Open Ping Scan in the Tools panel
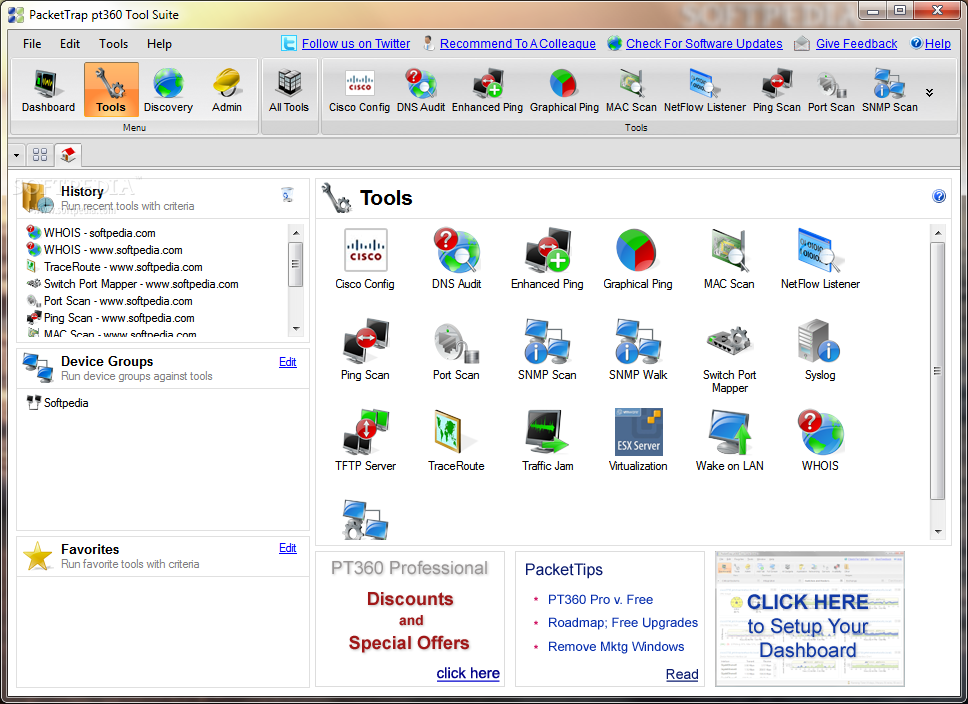Viewport: 968px width, 704px height. 365,350
